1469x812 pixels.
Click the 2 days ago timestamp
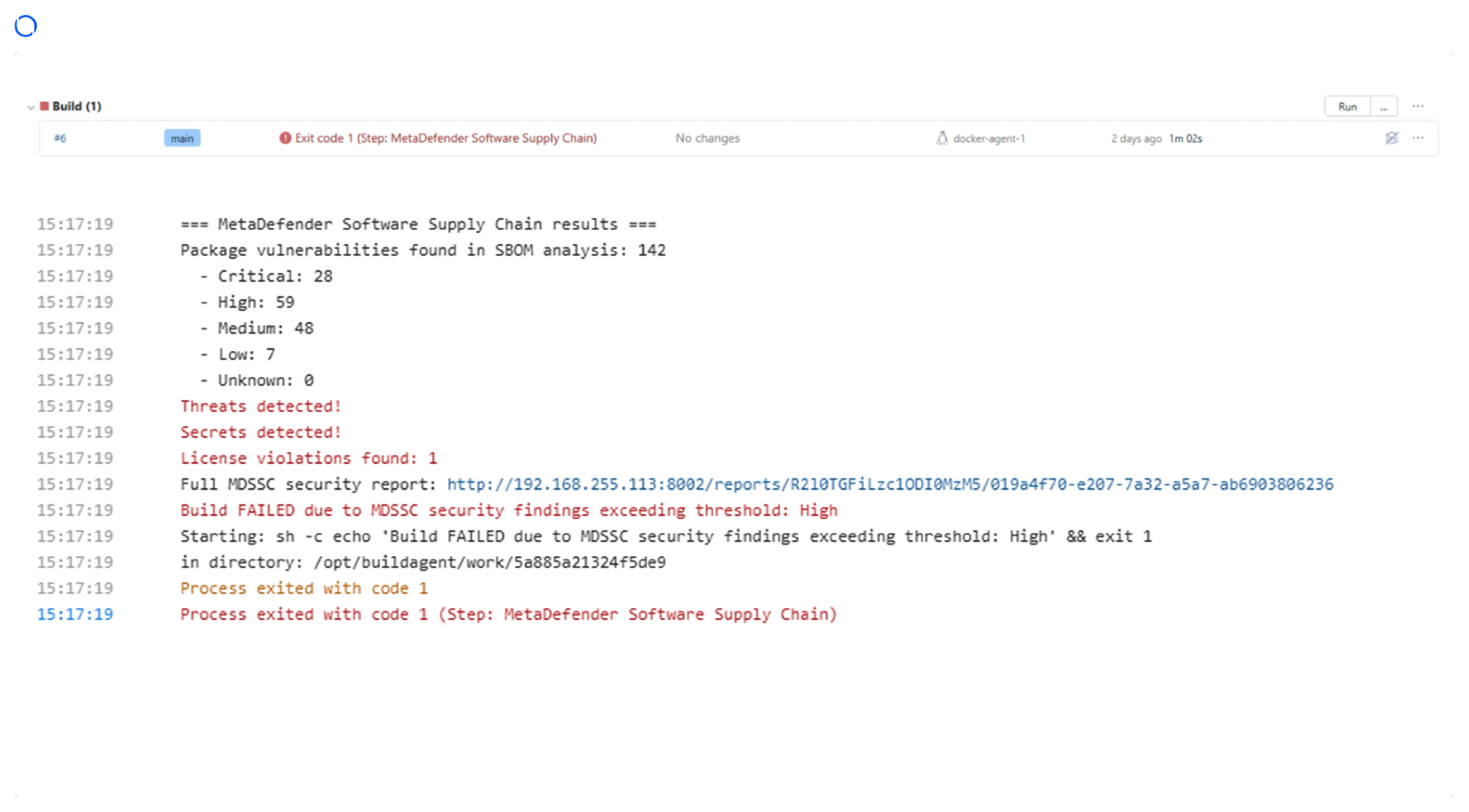coord(1135,139)
